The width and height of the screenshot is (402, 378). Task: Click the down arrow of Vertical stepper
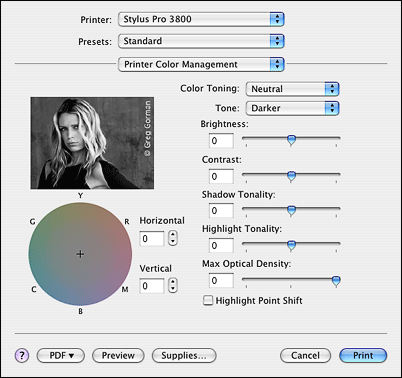pyautogui.click(x=172, y=289)
